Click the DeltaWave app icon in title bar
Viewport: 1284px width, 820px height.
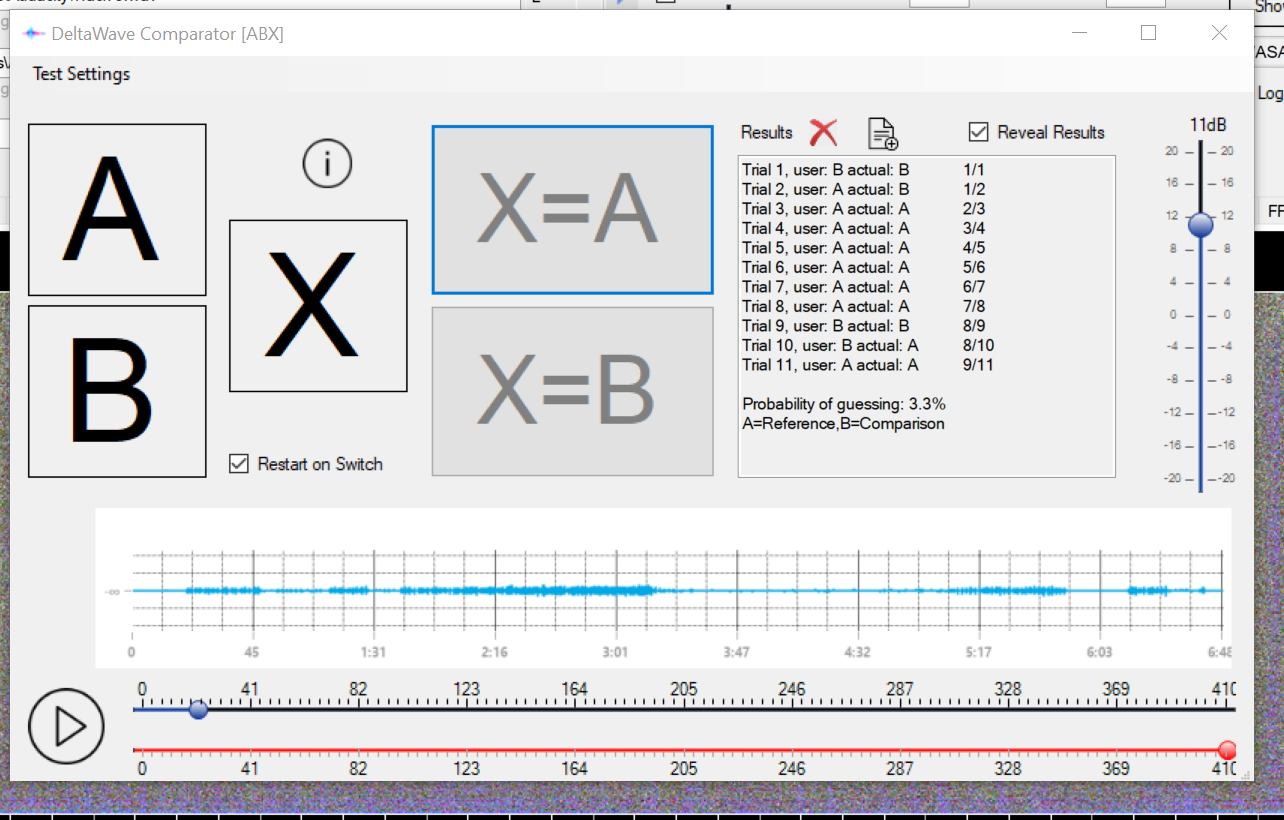[34, 34]
